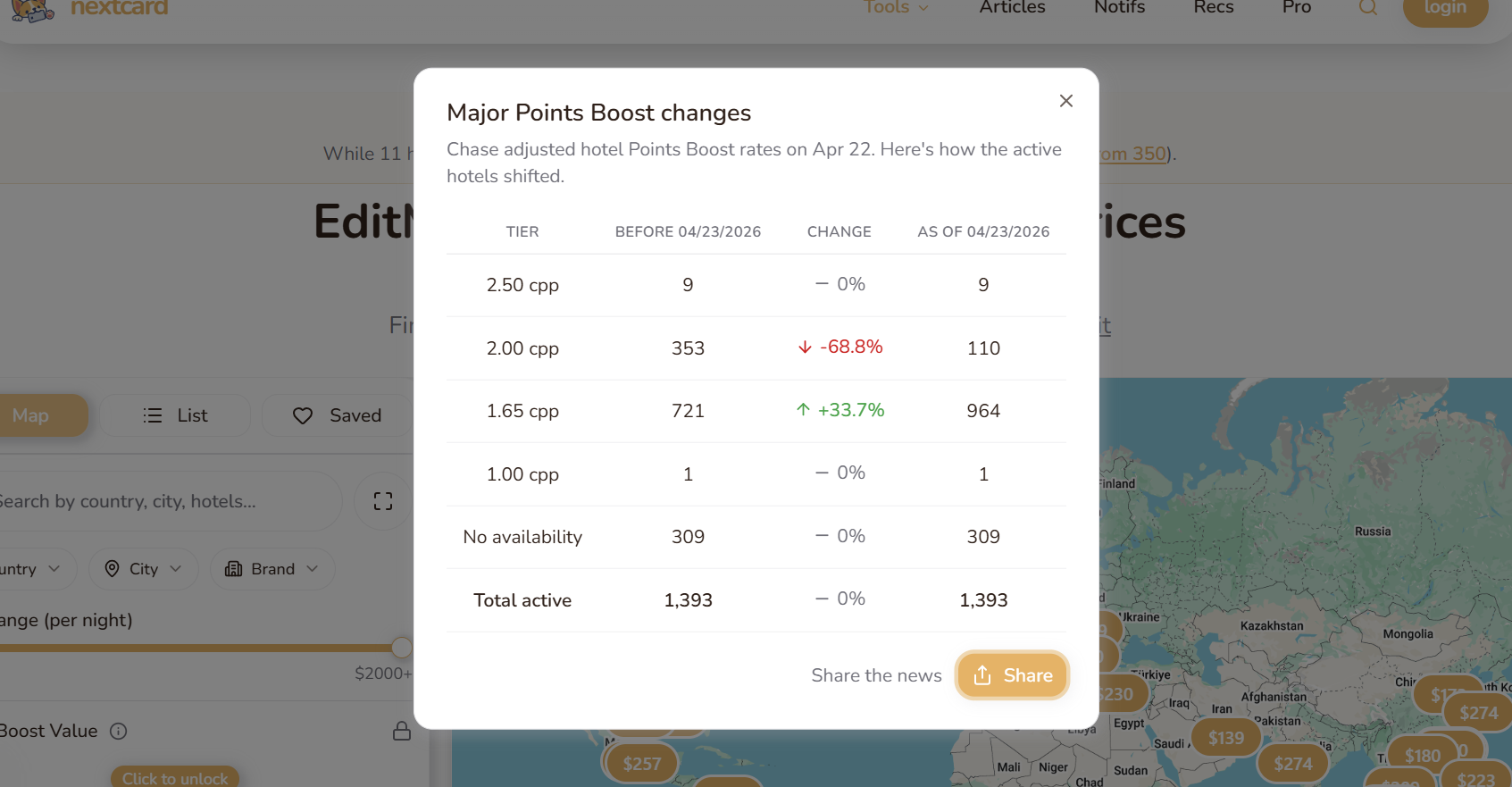Click the price range slider handle

point(402,648)
